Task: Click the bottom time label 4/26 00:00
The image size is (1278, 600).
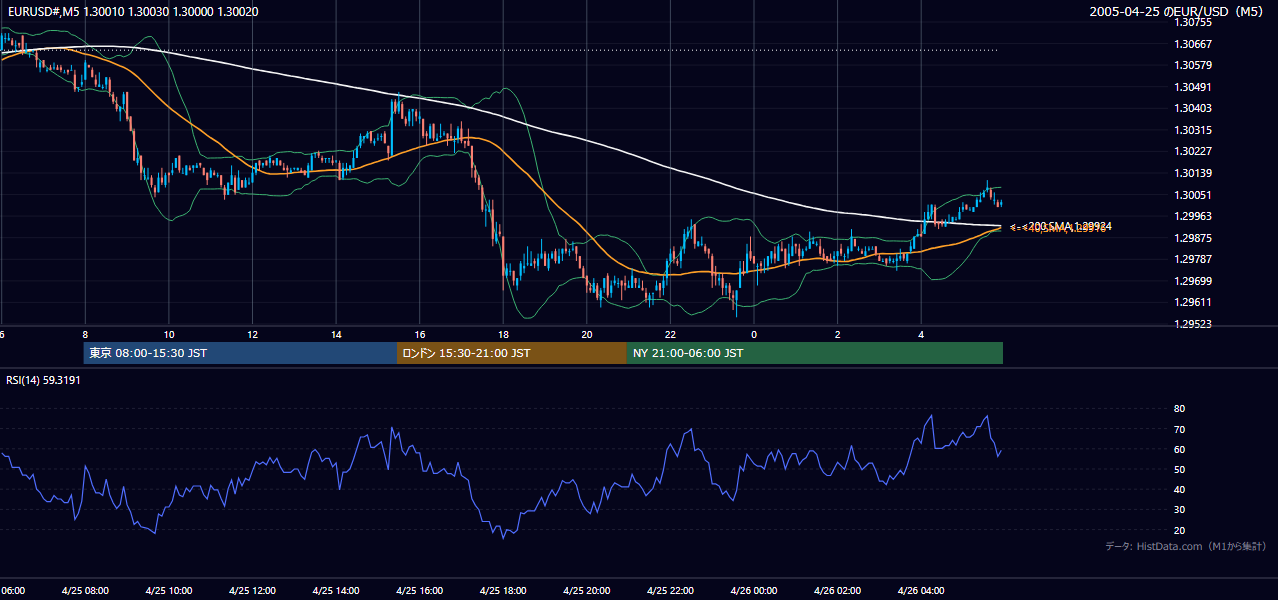Action: point(754,590)
